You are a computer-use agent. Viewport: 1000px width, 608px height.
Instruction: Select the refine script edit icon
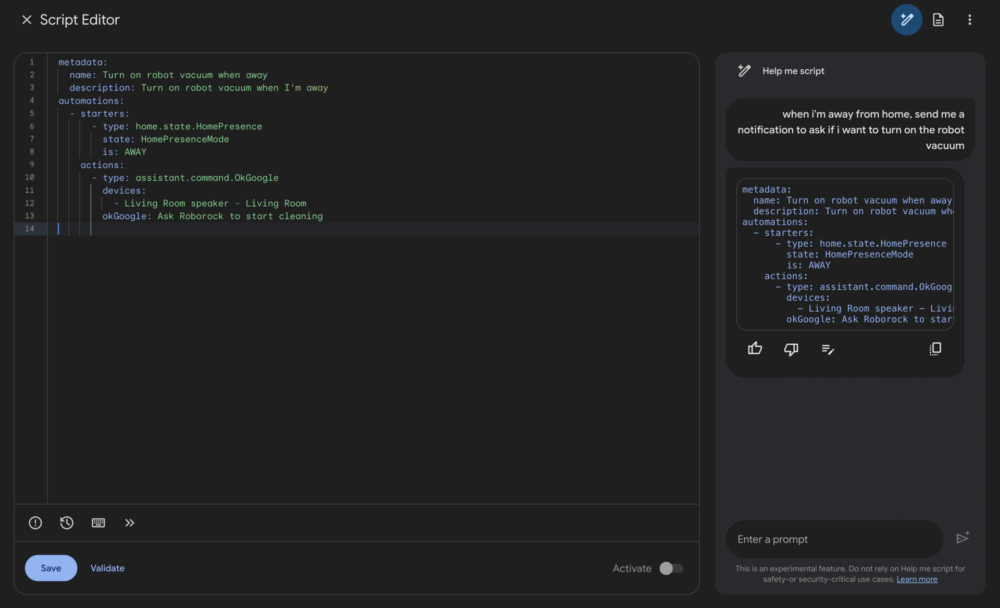827,348
